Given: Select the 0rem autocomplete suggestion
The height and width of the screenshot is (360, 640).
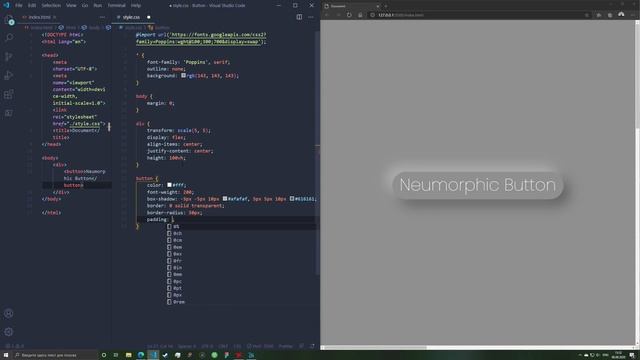Looking at the screenshot, I should click(x=241, y=302).
